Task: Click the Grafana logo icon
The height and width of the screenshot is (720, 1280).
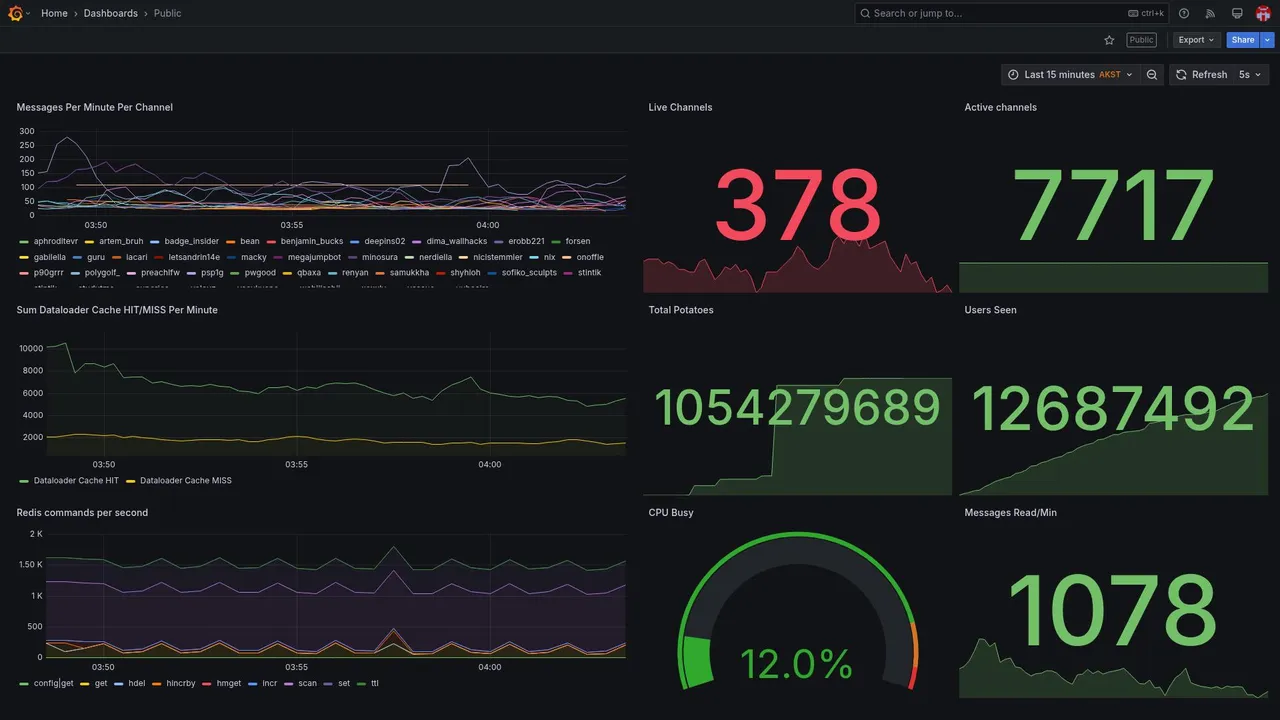Action: (16, 13)
